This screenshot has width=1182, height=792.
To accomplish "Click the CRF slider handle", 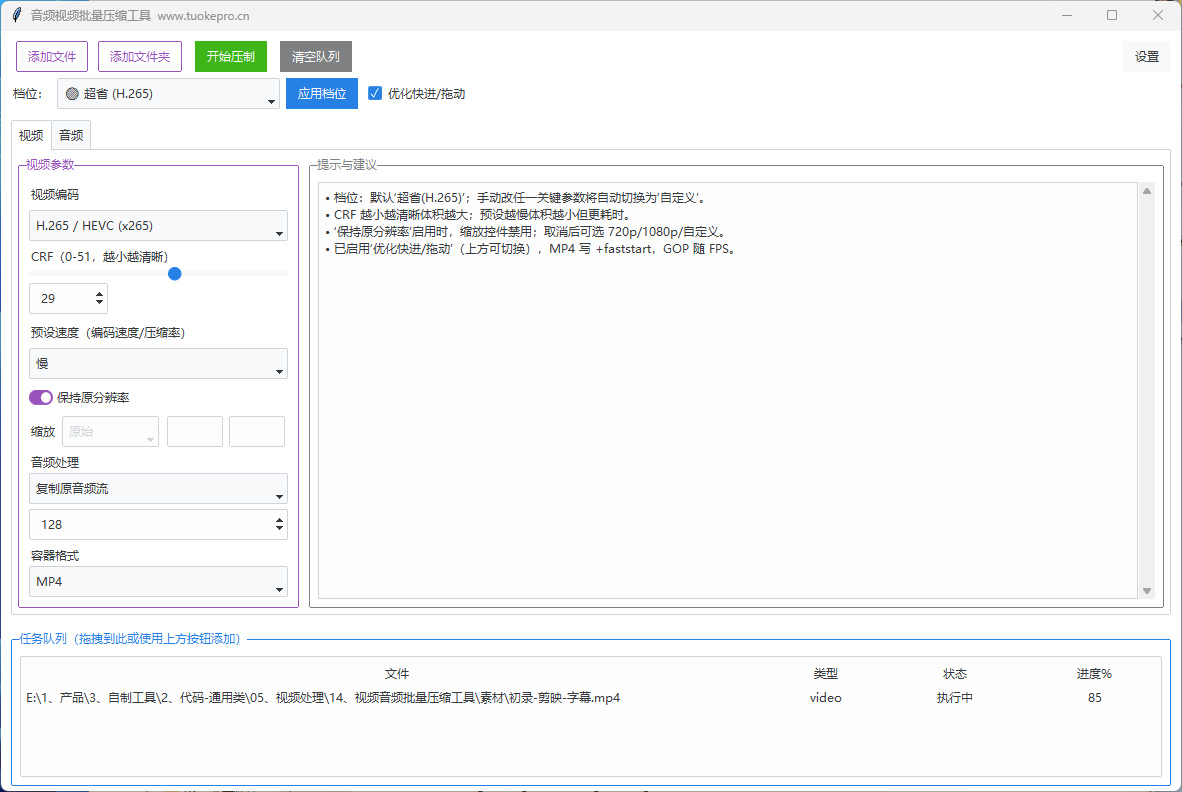I will click(x=175, y=273).
